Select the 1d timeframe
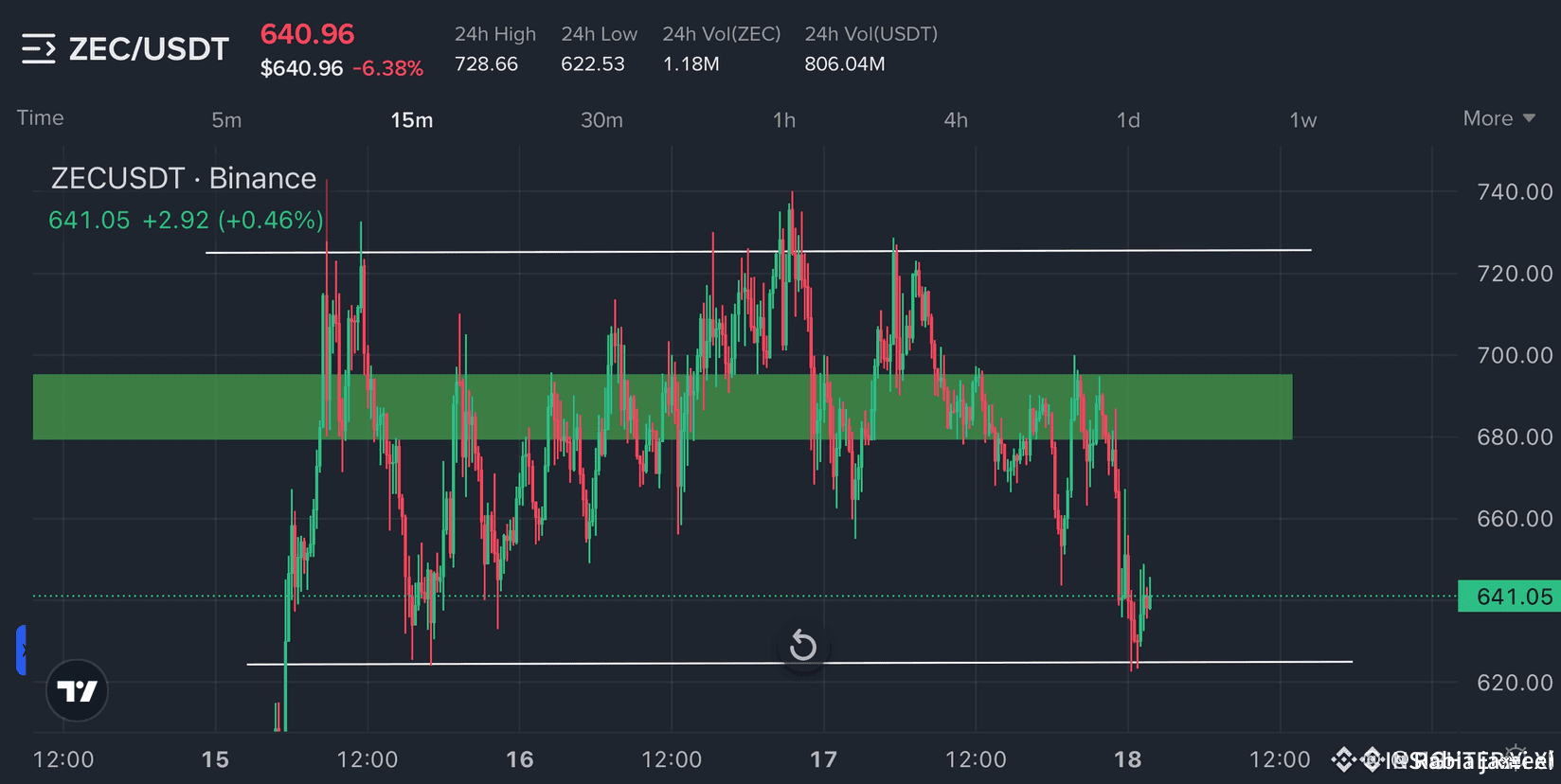This screenshot has width=1561, height=784. 1128,120
